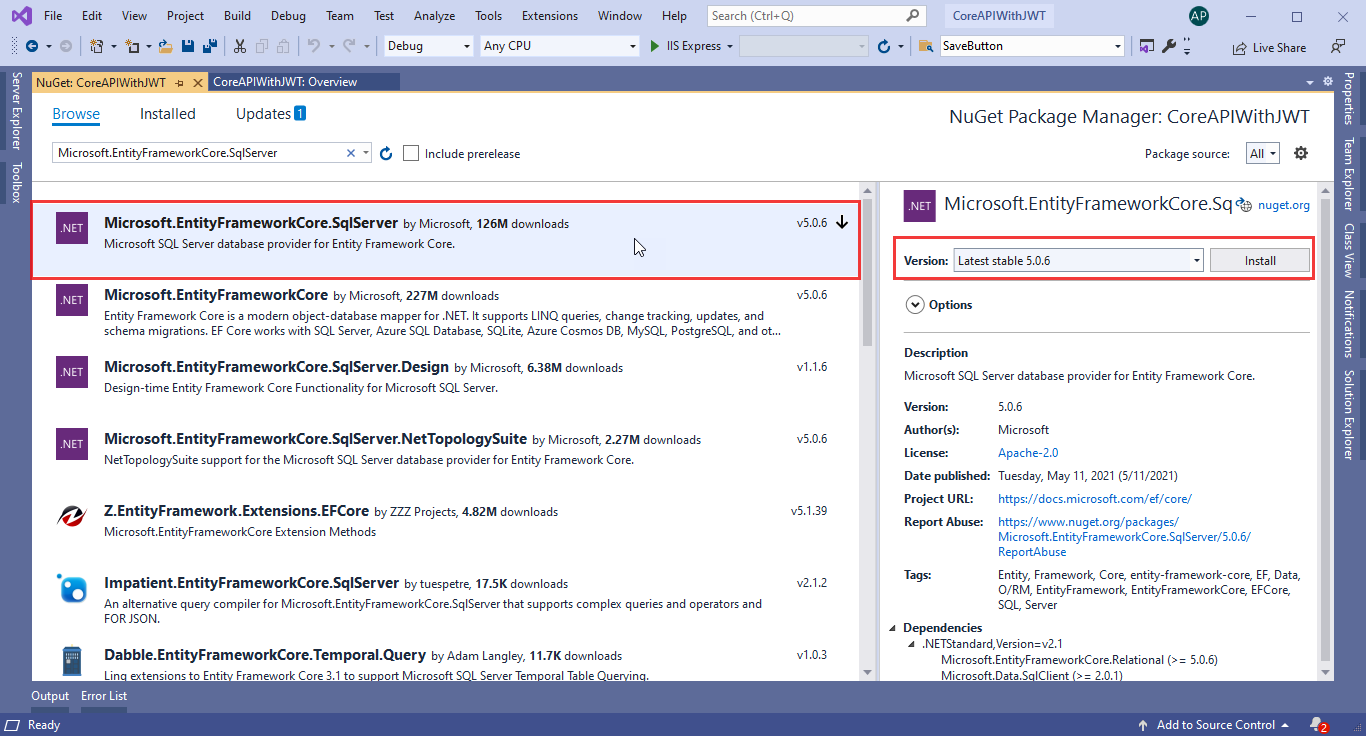Open the Solution Explorer side tab

pos(1349,416)
